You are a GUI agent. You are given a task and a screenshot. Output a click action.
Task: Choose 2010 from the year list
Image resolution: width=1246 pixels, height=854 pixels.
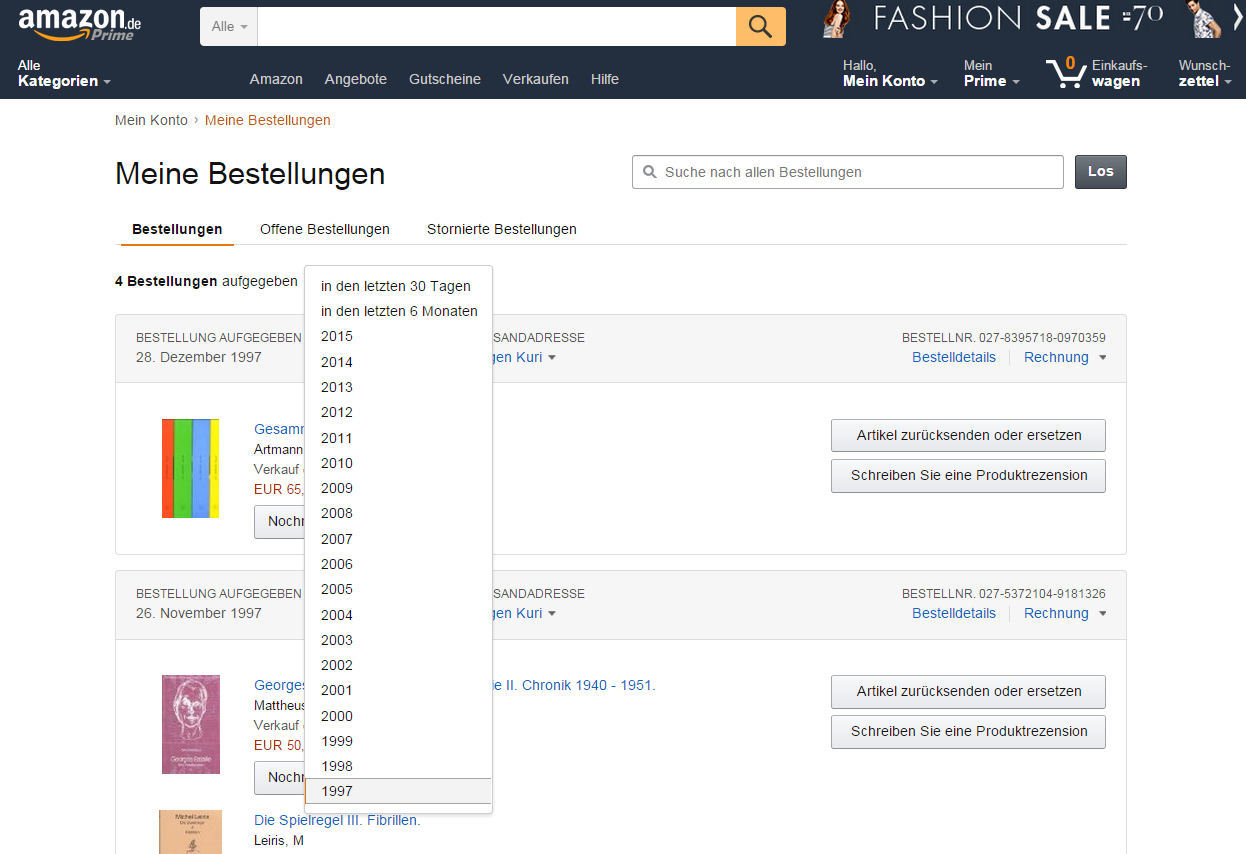pos(399,463)
